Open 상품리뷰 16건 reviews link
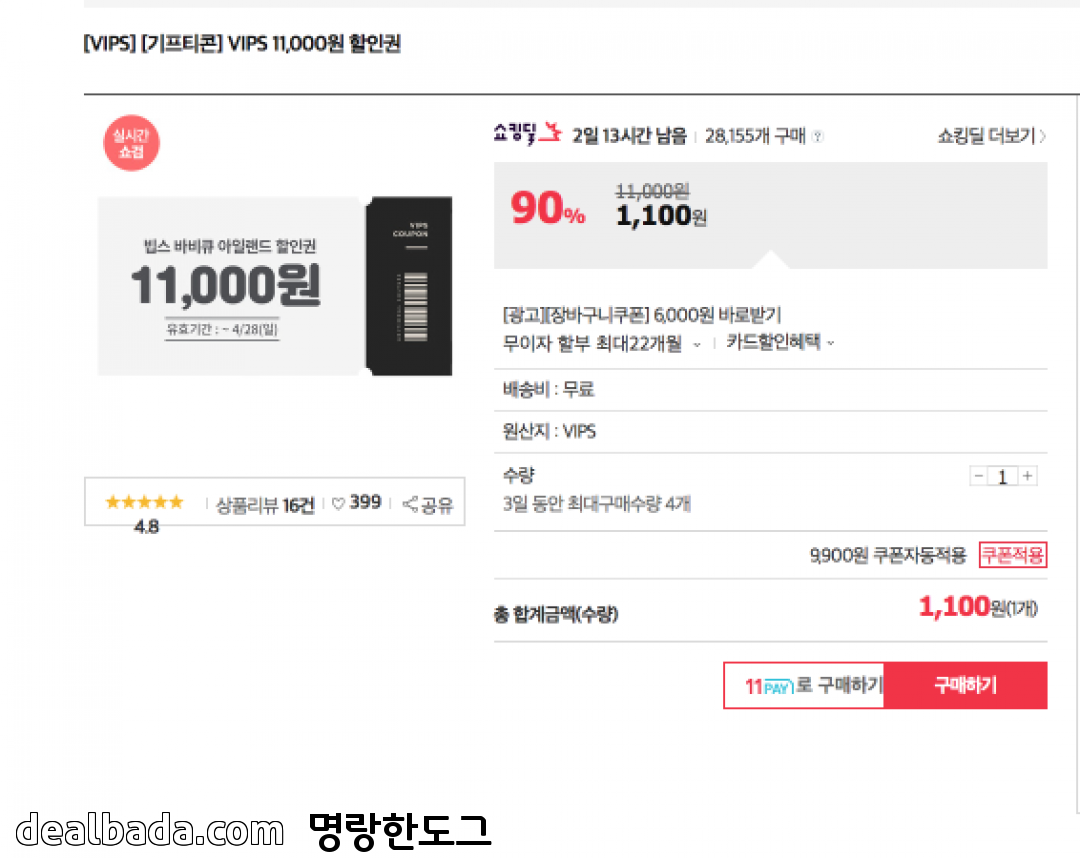The width and height of the screenshot is (1080, 858). 265,505
